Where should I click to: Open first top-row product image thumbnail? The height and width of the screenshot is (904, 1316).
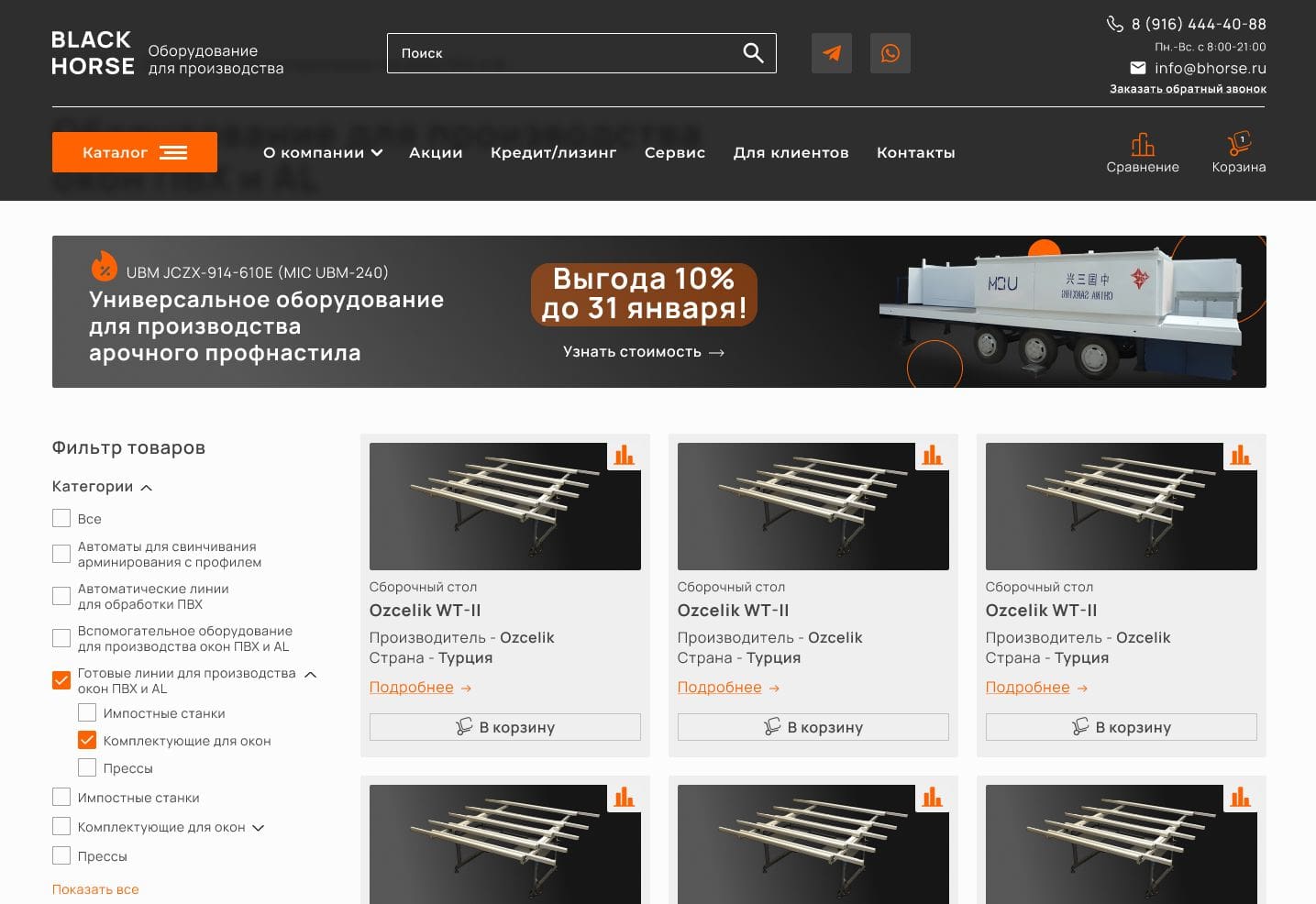pos(505,506)
